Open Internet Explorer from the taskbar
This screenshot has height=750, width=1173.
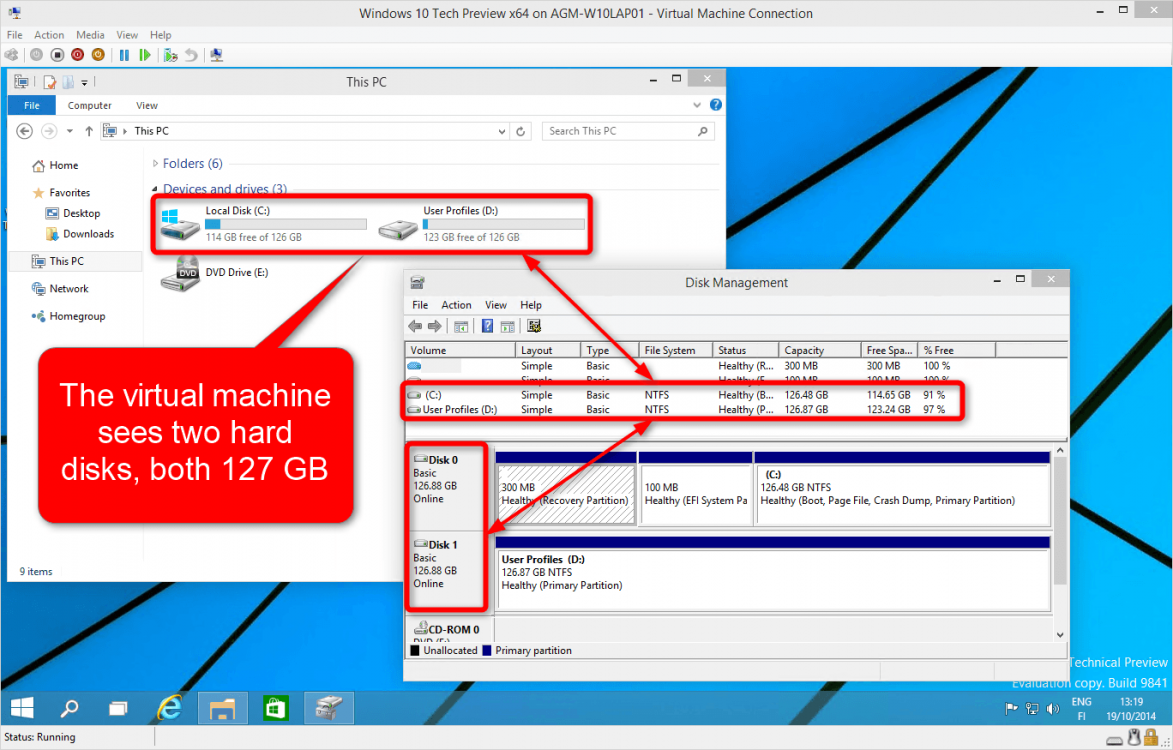(x=170, y=708)
